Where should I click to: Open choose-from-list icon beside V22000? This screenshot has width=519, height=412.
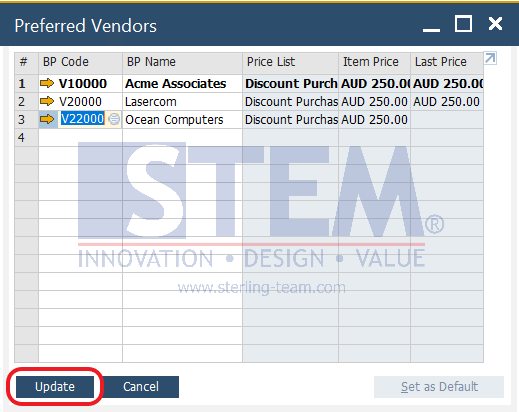click(x=114, y=119)
